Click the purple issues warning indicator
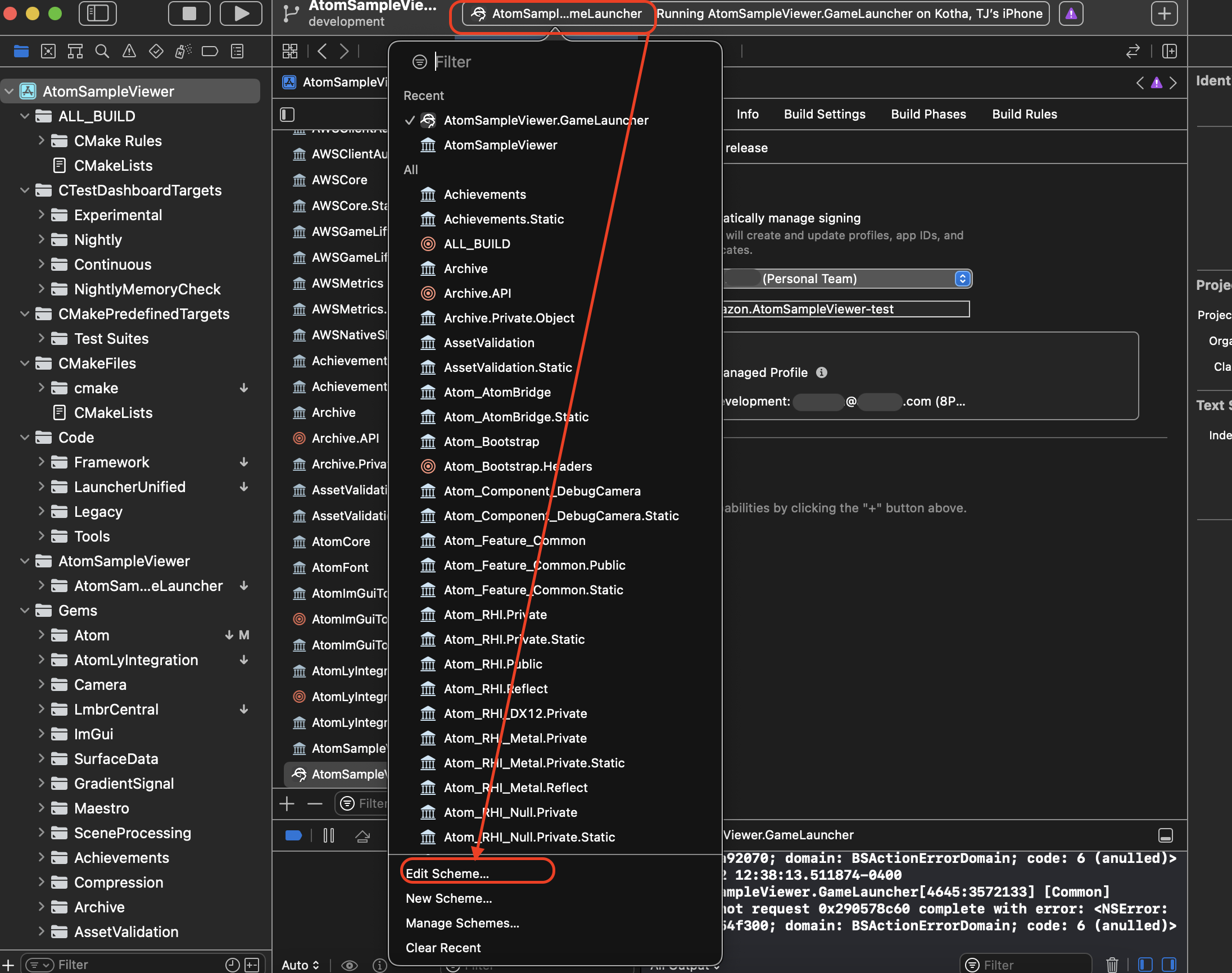The height and width of the screenshot is (973, 1232). [x=1071, y=13]
